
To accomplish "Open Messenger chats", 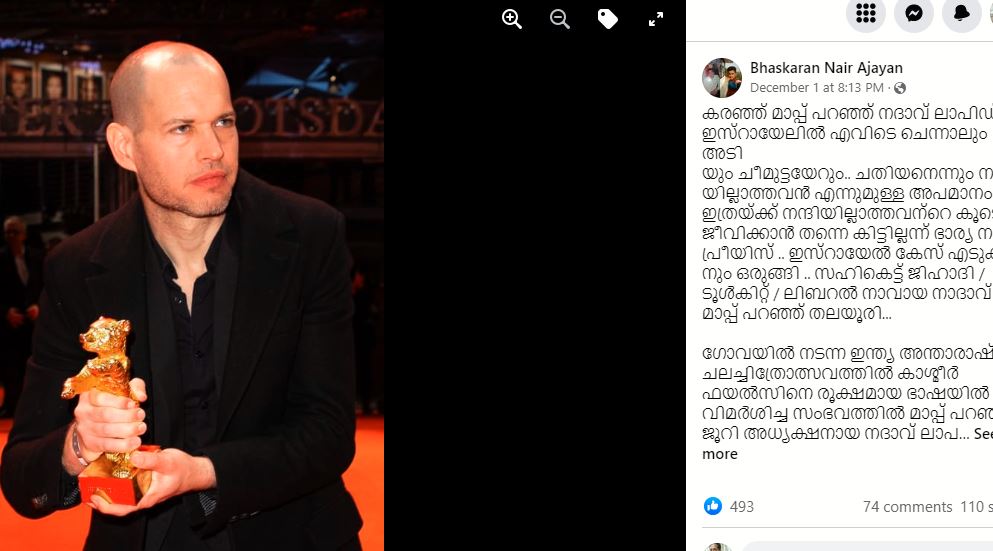I will [914, 13].
